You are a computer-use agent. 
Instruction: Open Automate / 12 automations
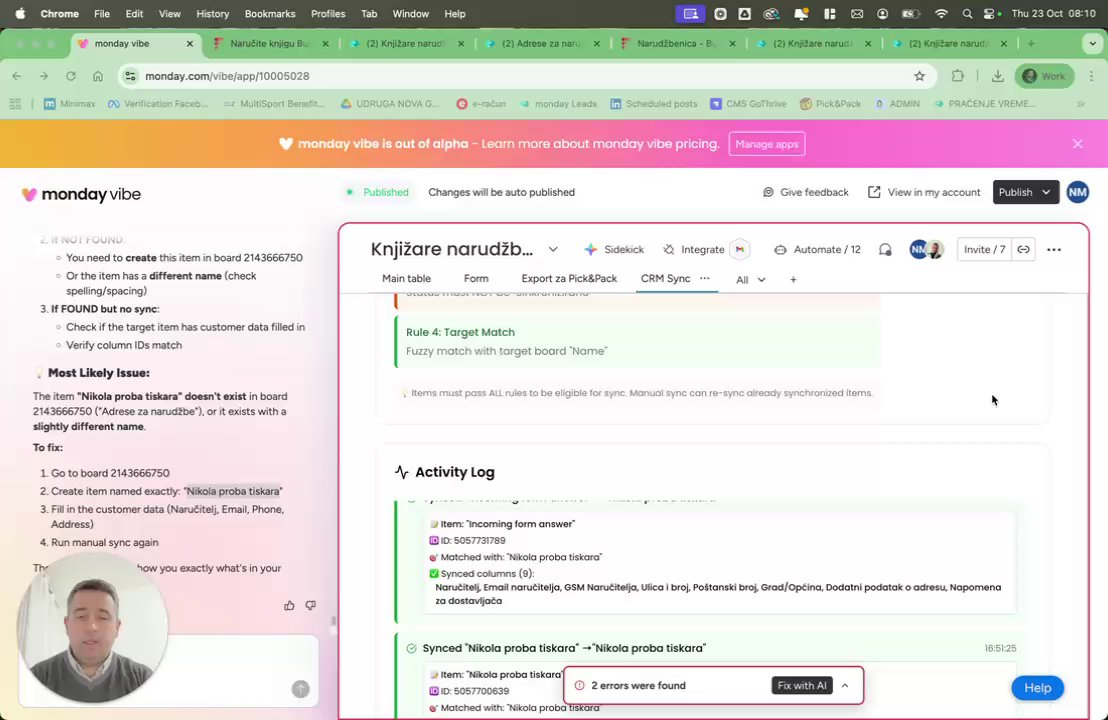[x=818, y=249]
